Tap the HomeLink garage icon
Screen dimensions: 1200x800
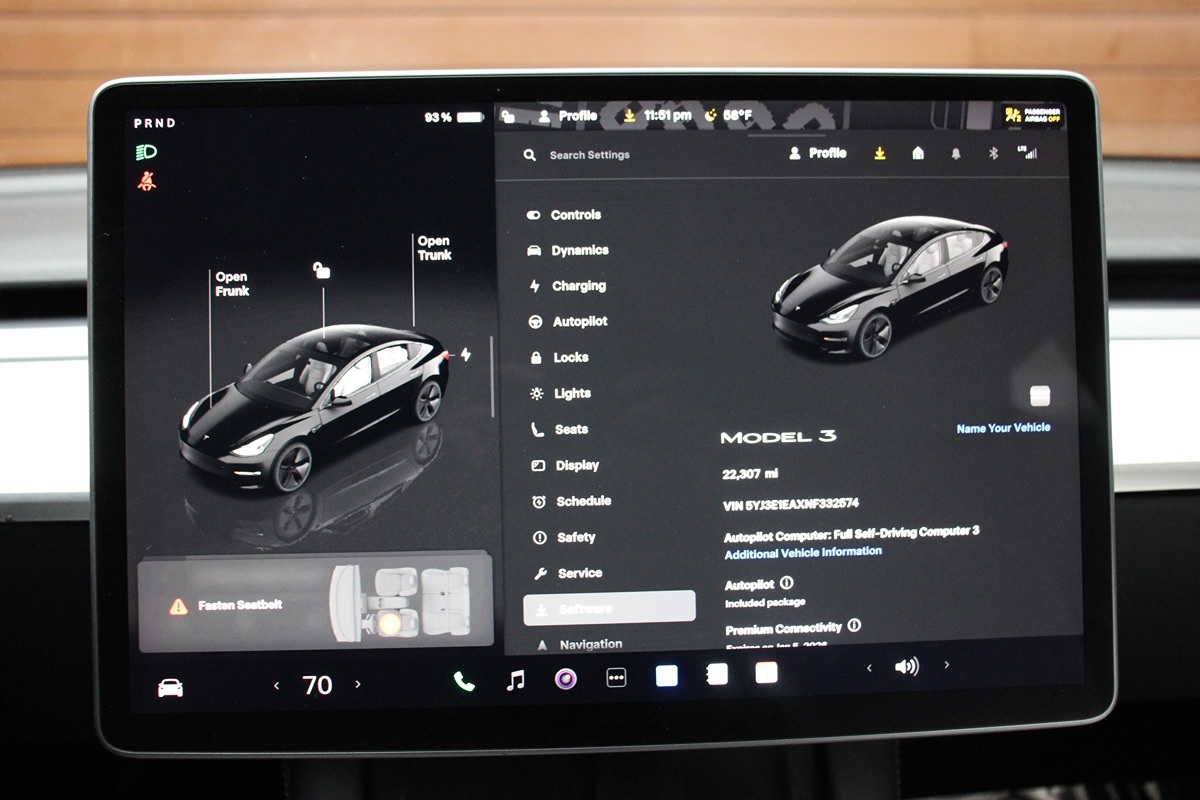(x=918, y=153)
